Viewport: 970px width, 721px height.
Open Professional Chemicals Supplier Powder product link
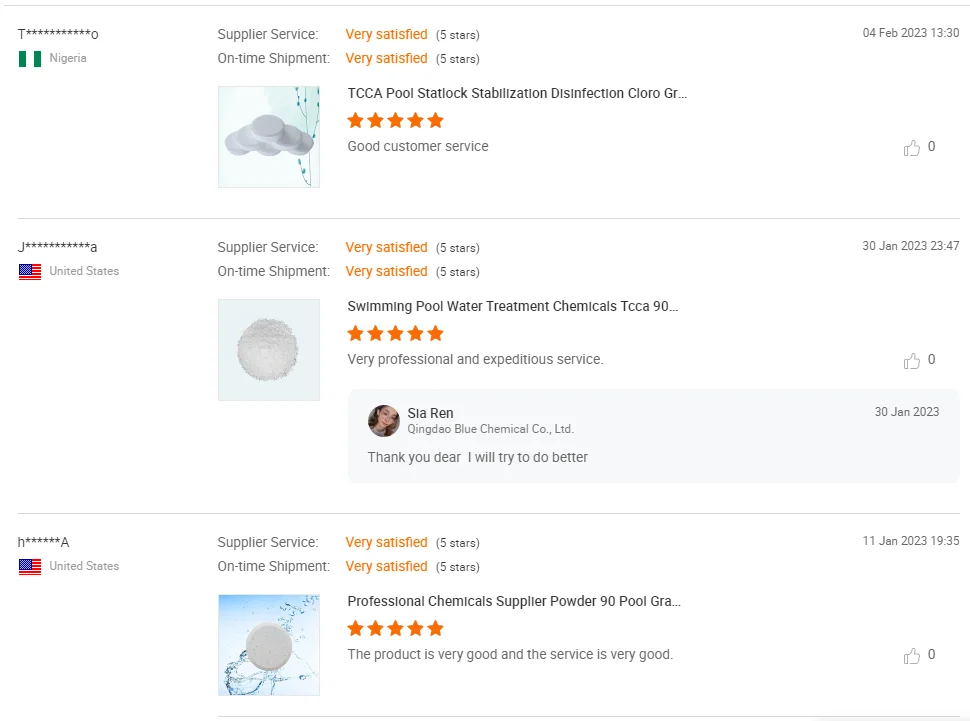514,602
